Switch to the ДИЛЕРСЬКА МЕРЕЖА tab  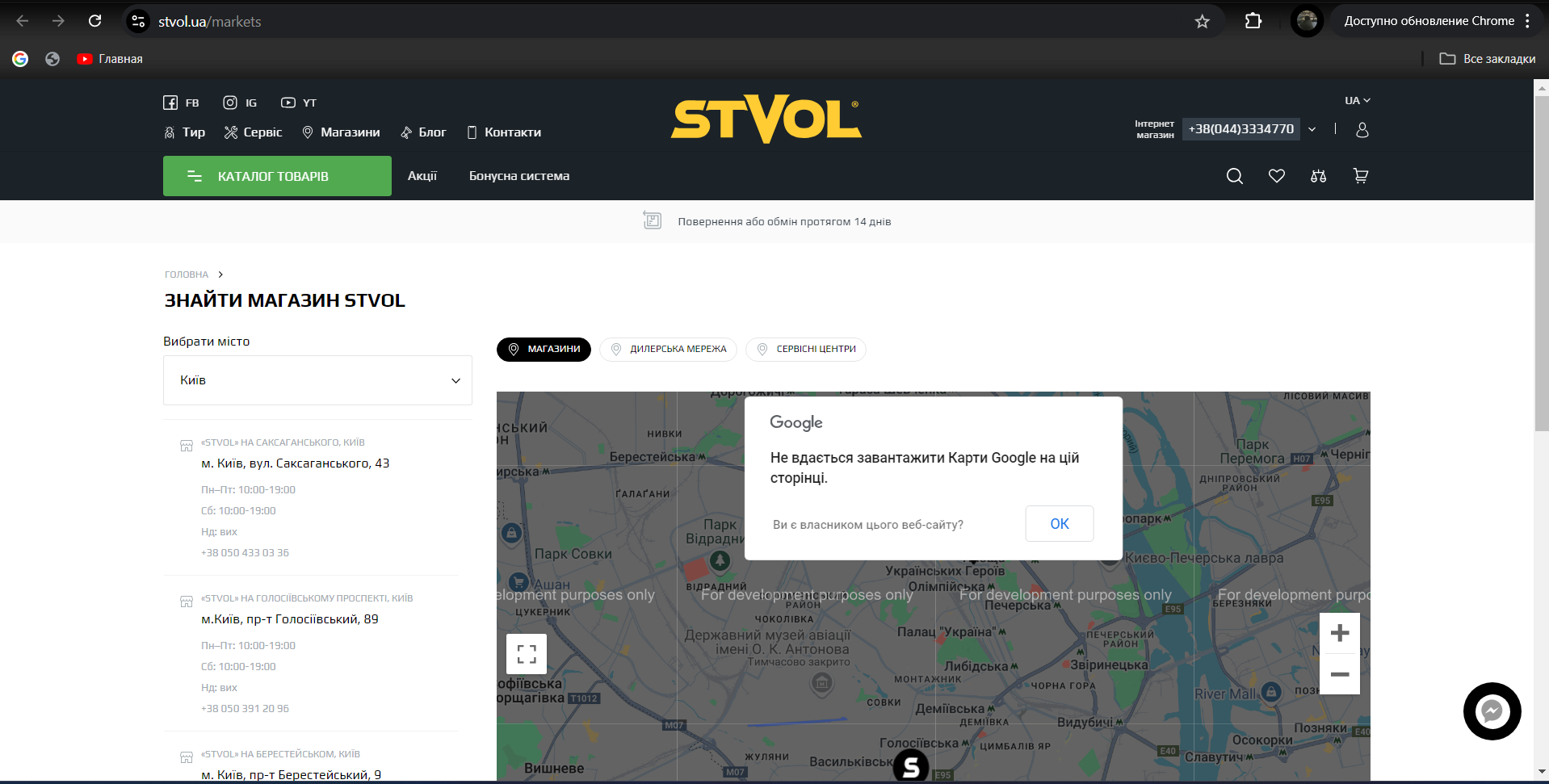pos(668,350)
